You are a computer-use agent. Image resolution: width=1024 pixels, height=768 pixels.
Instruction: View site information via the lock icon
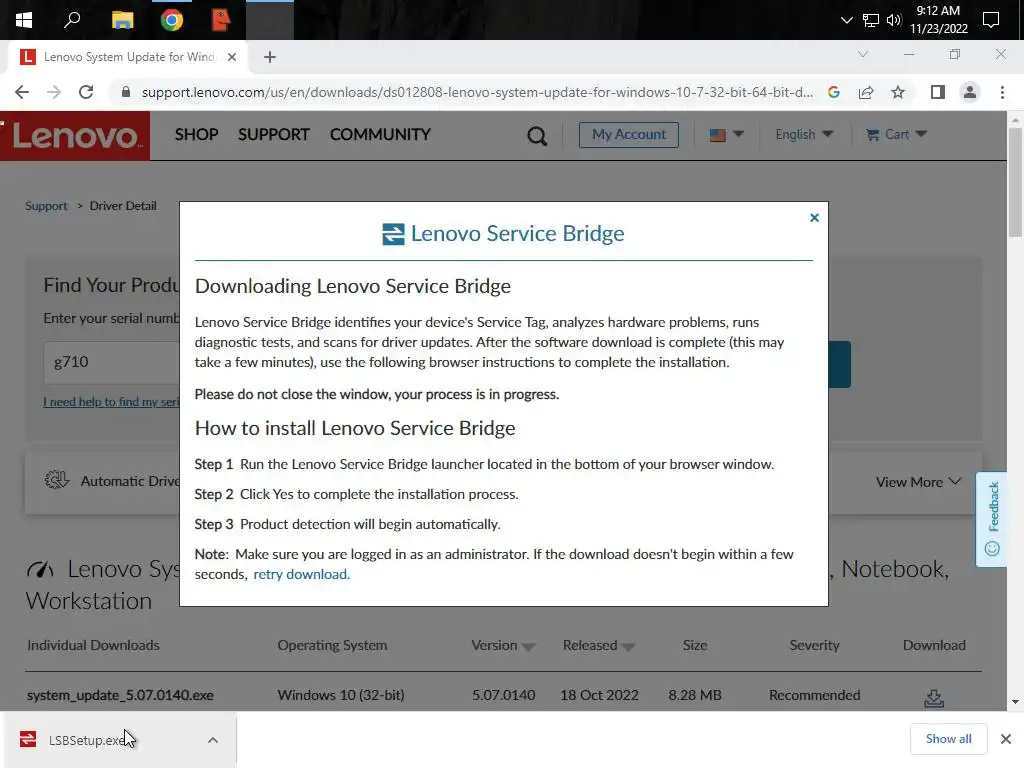click(x=126, y=92)
